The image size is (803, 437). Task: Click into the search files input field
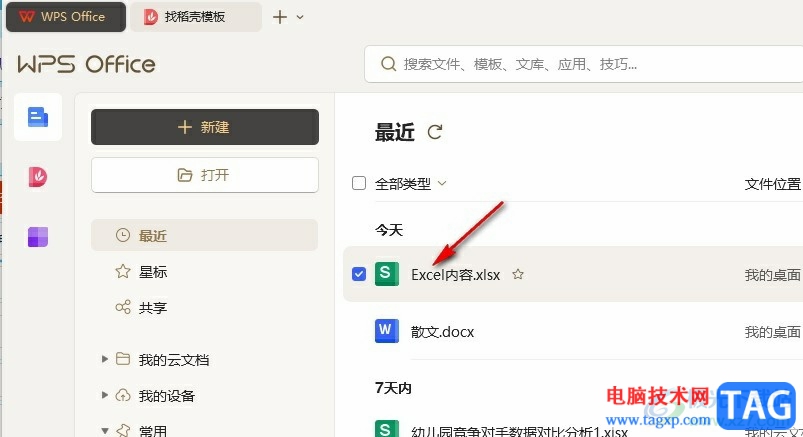click(584, 64)
